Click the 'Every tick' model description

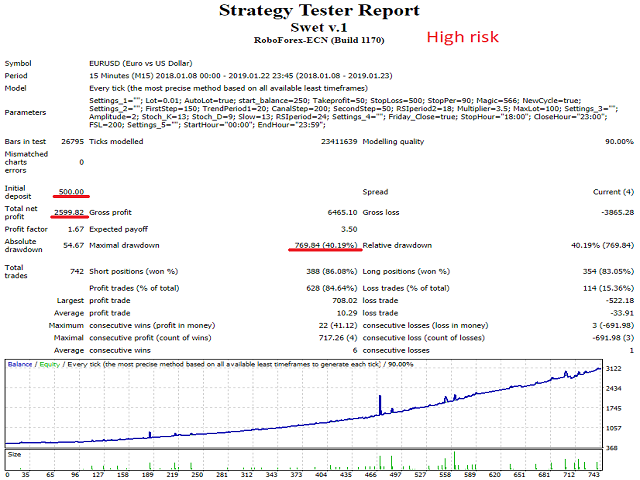pos(229,88)
